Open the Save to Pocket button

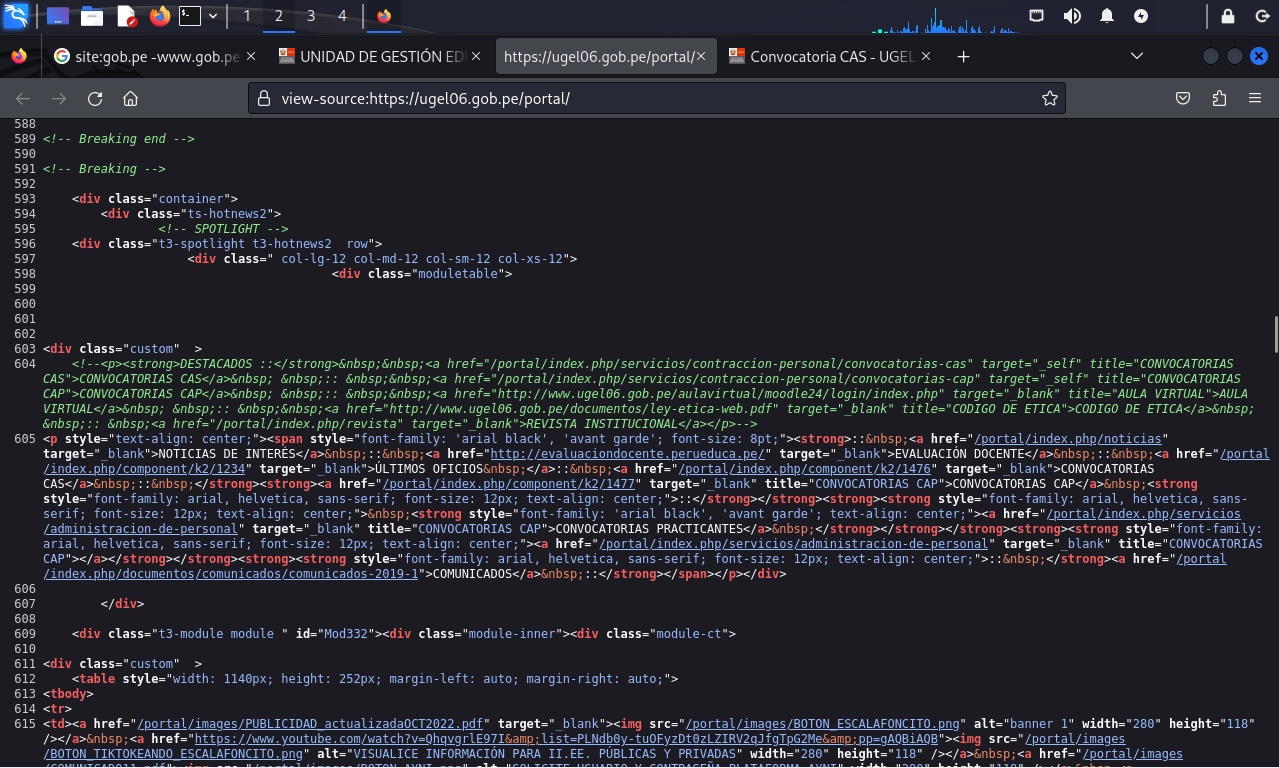1182,98
